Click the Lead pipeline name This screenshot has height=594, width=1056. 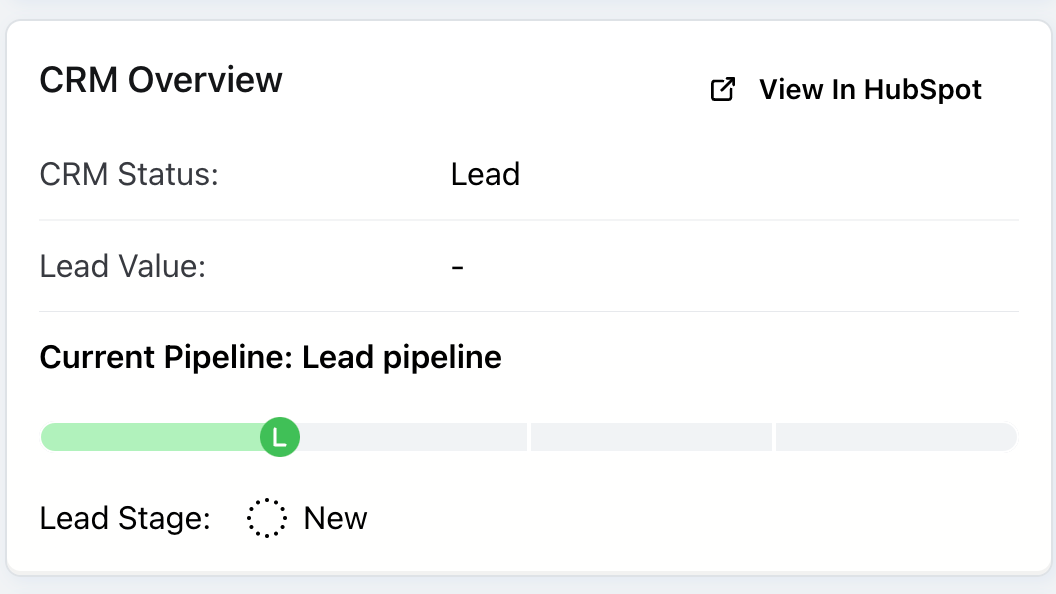click(x=401, y=357)
